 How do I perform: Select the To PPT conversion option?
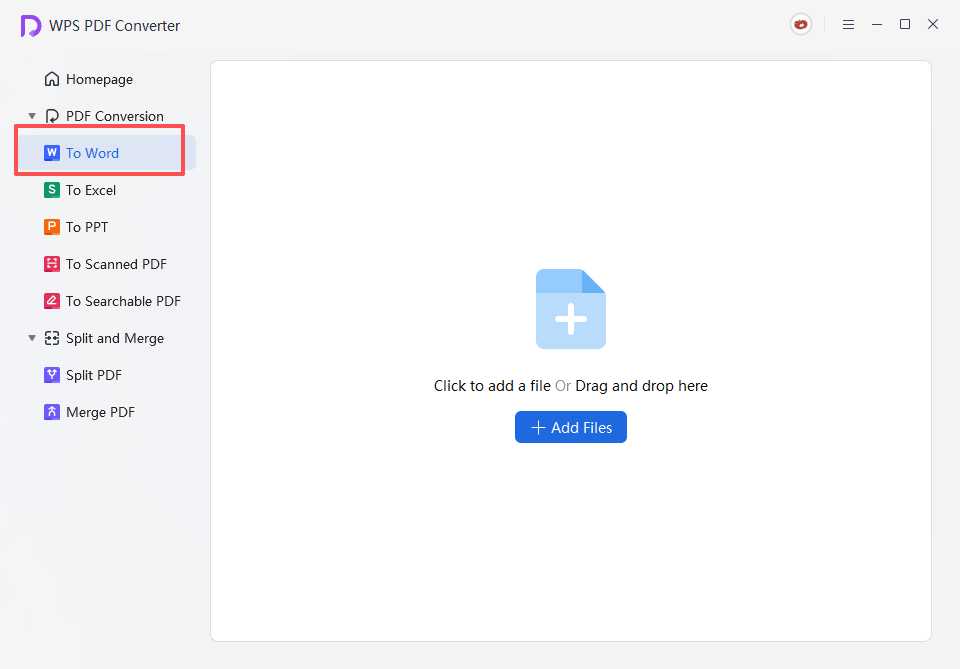click(87, 227)
